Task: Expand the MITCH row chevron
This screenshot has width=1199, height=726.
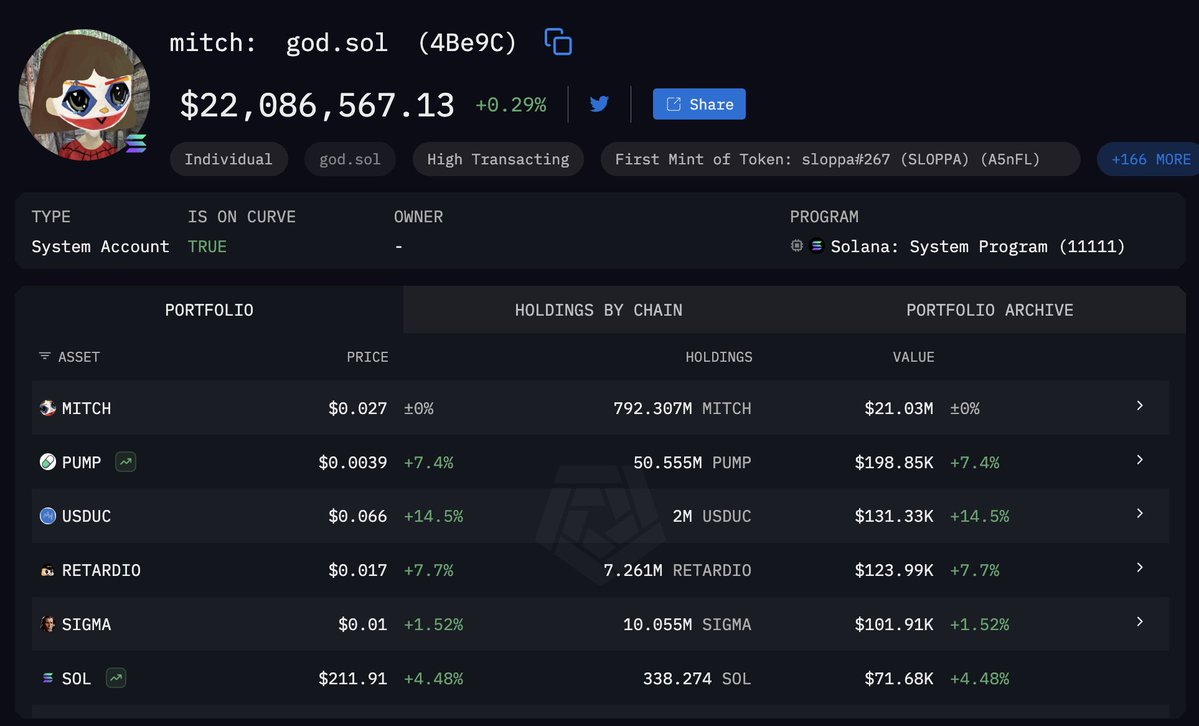Action: click(x=1139, y=405)
